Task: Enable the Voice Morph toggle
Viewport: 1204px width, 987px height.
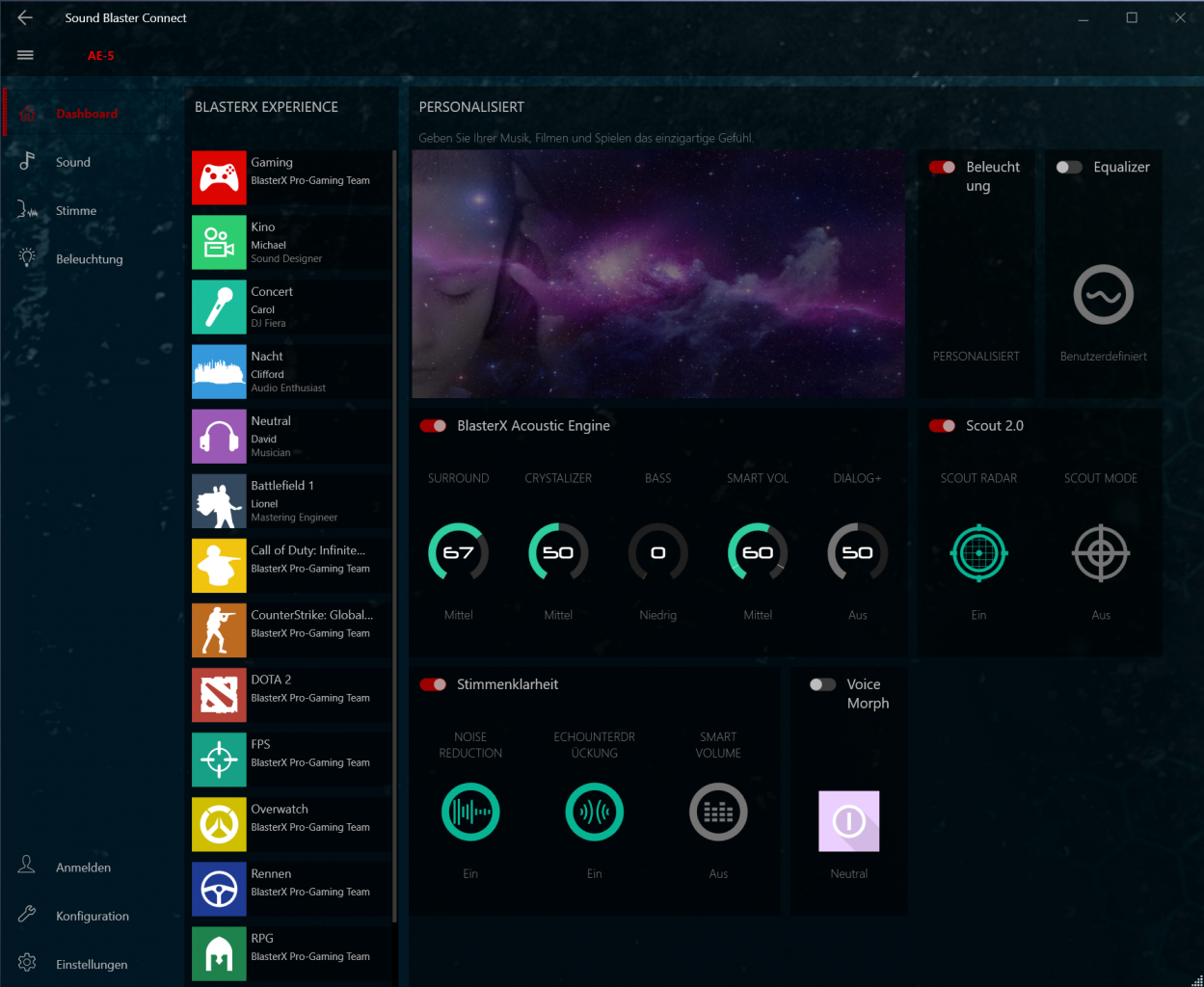Action: click(822, 684)
